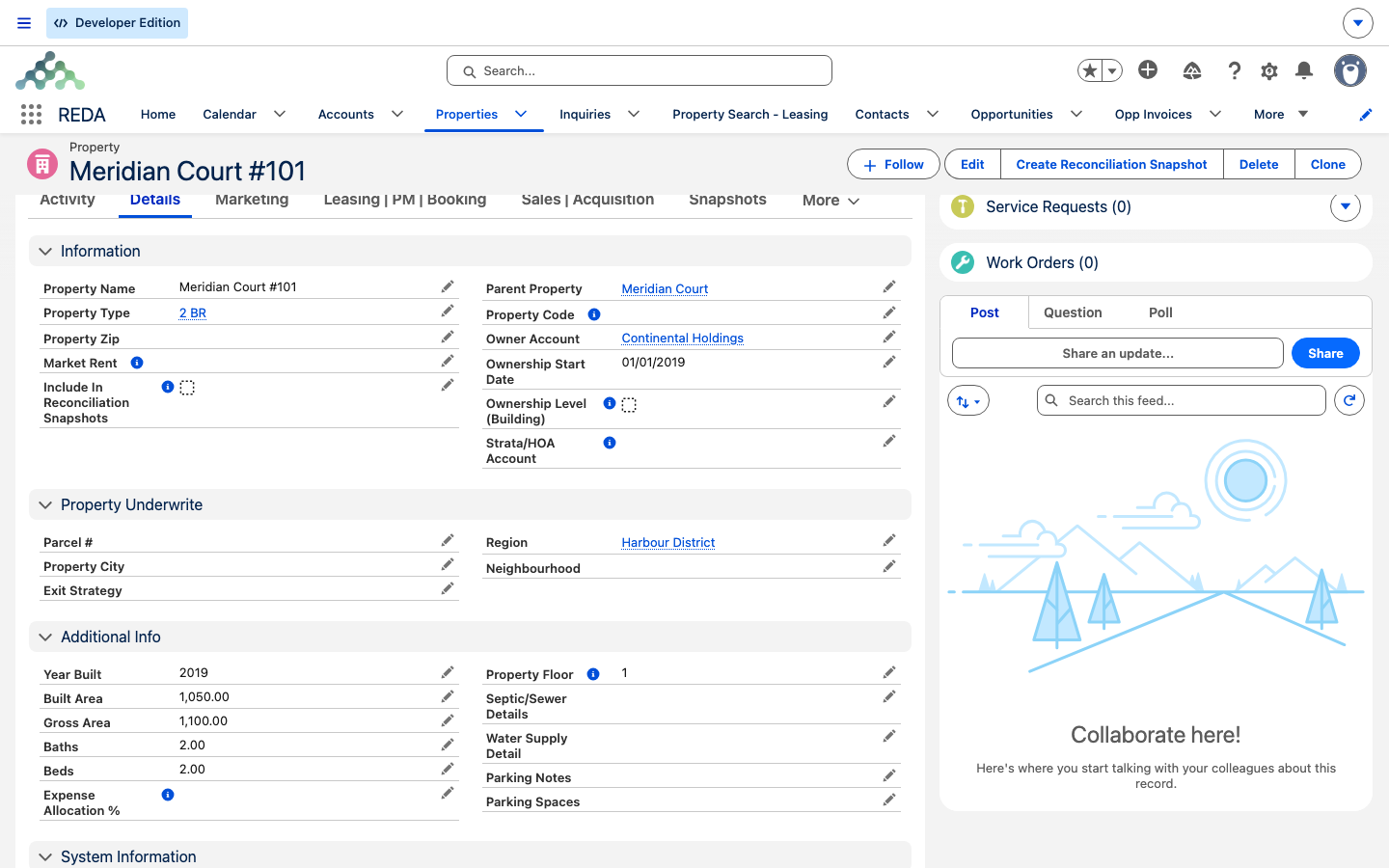
Task: Click Create Reconciliation Snapshot button
Action: point(1111,164)
